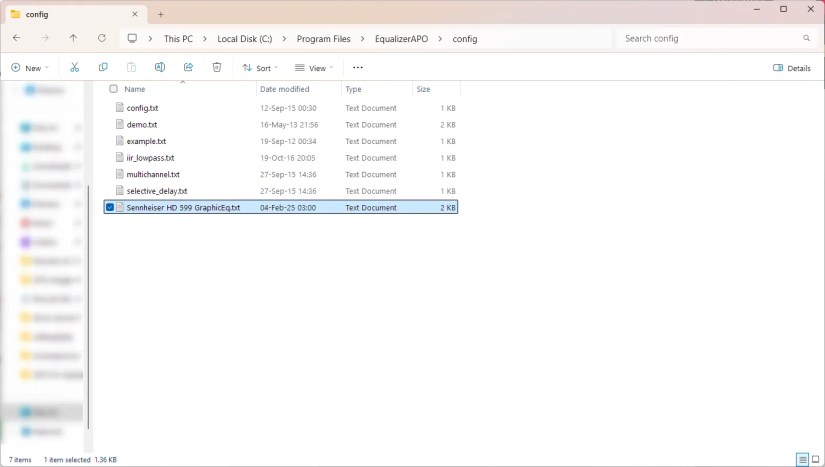
Task: Click date 19-Oct-16 20:05 of iir_lowpass.txt
Action: [288, 158]
